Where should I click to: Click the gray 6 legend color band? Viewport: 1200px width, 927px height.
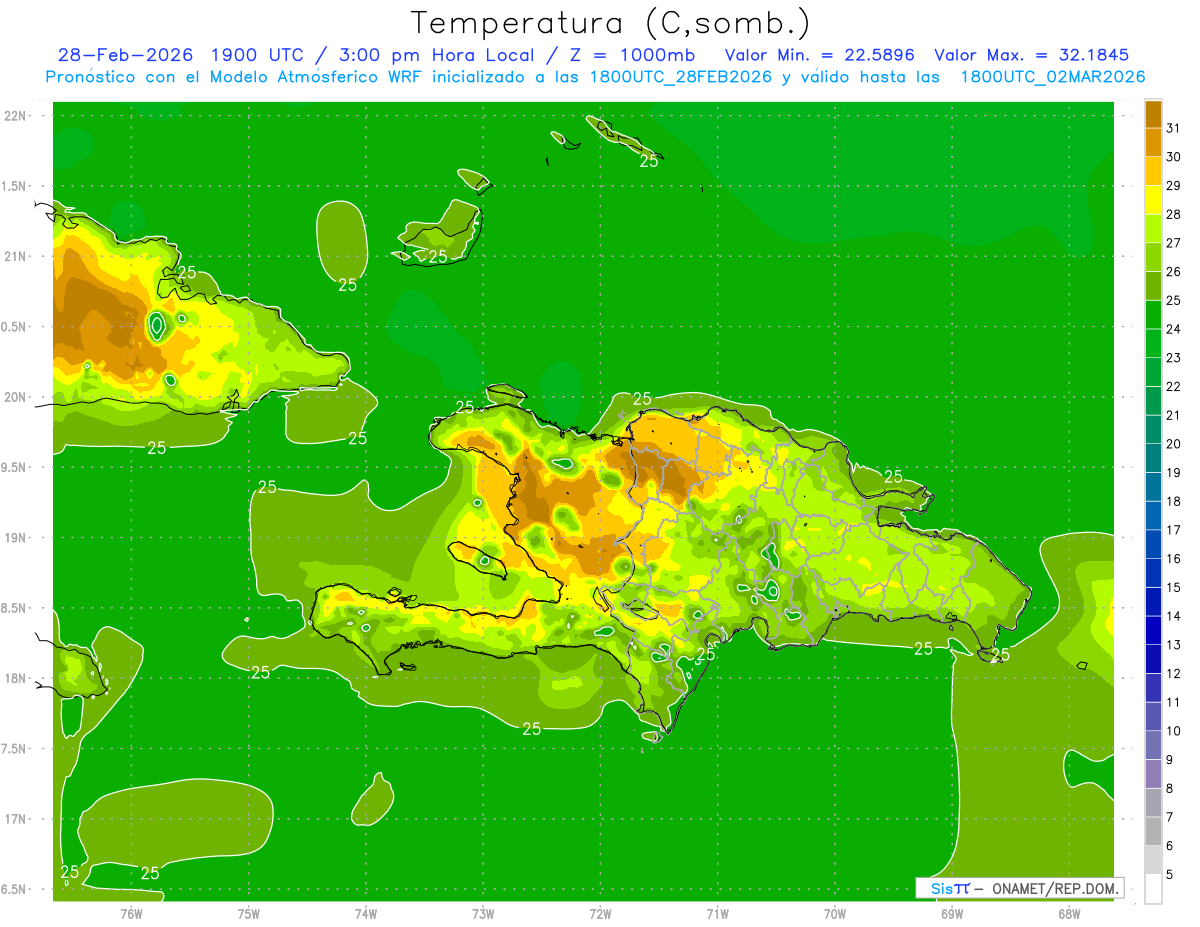coord(1153,832)
